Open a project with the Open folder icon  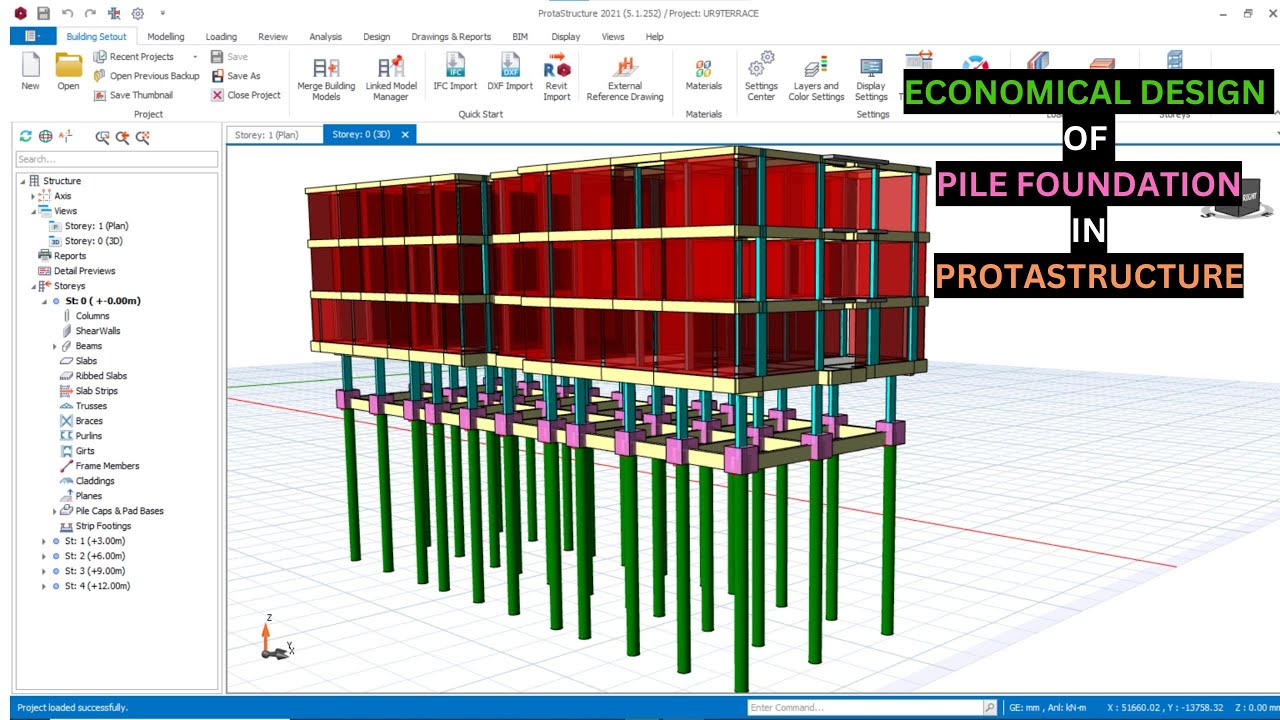(68, 71)
